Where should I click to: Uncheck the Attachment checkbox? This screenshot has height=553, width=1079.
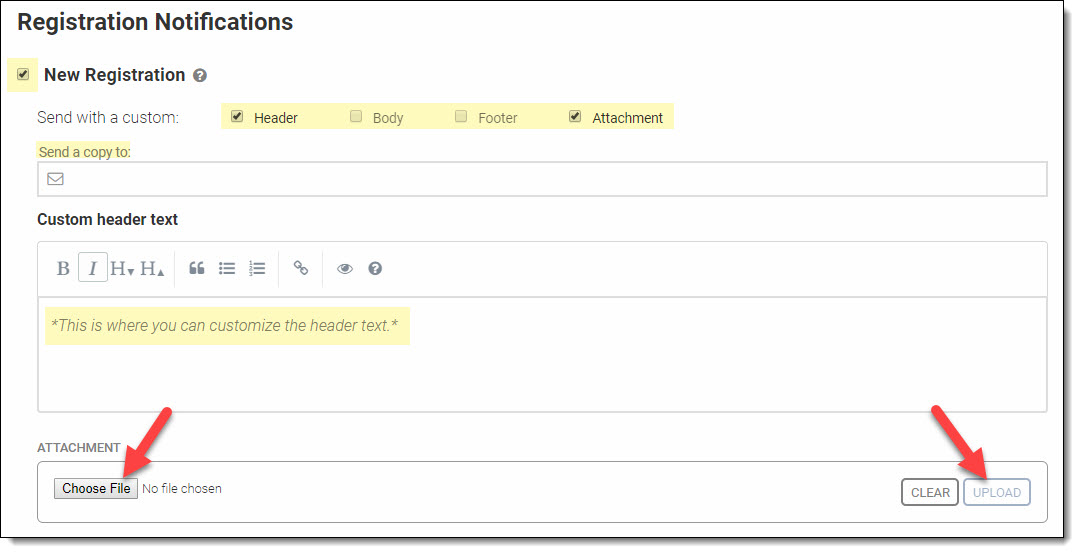pos(575,116)
